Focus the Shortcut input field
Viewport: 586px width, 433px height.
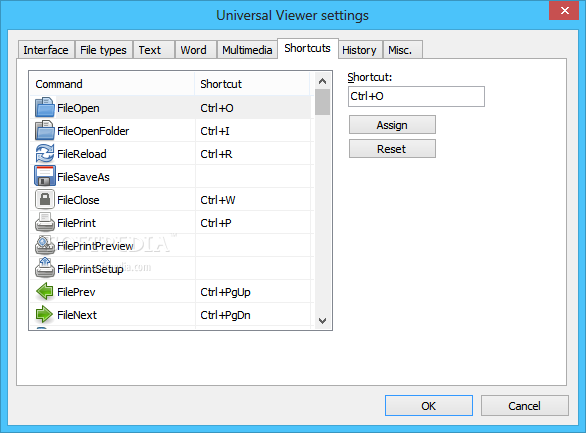pyautogui.click(x=416, y=96)
